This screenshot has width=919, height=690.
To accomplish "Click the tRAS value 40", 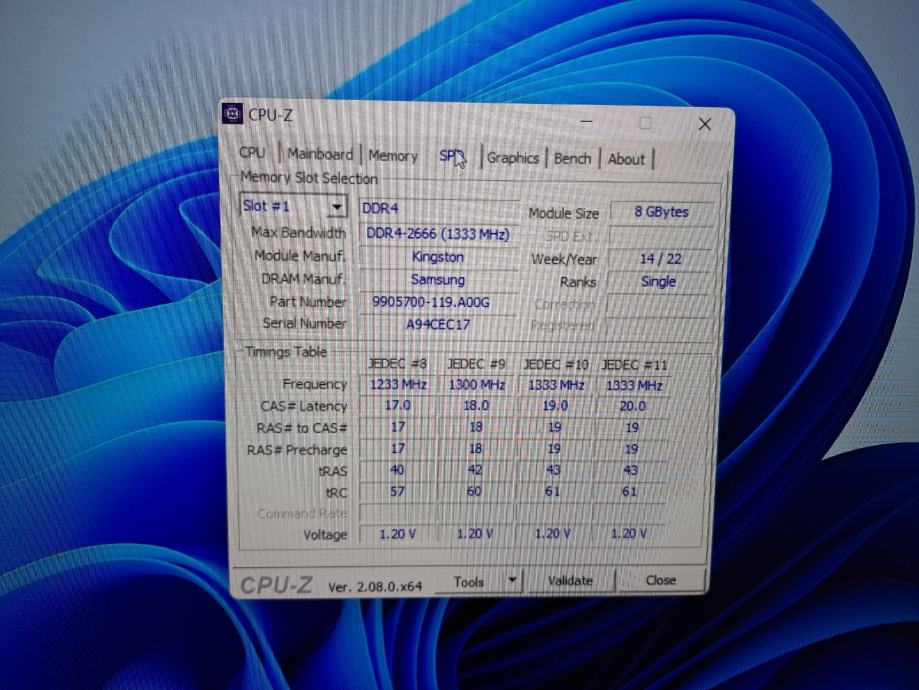I will (x=397, y=470).
